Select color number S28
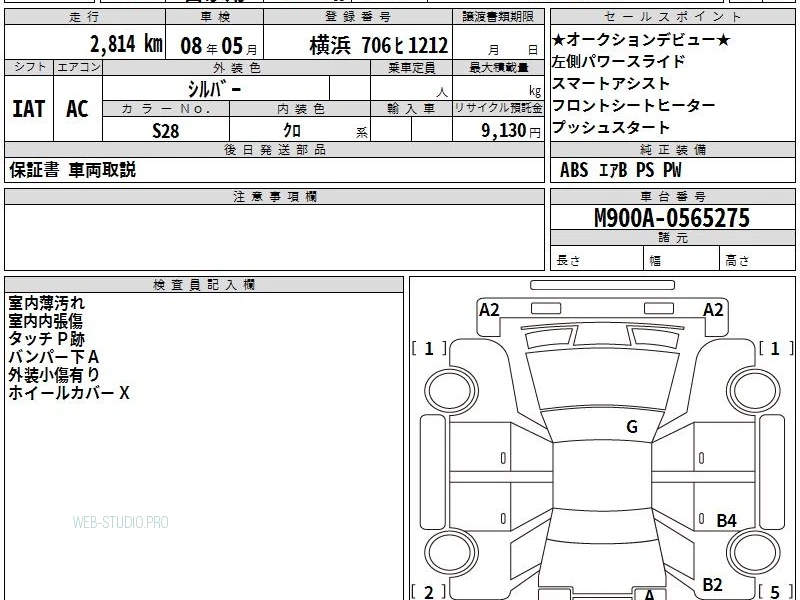800x600 pixels. click(166, 131)
